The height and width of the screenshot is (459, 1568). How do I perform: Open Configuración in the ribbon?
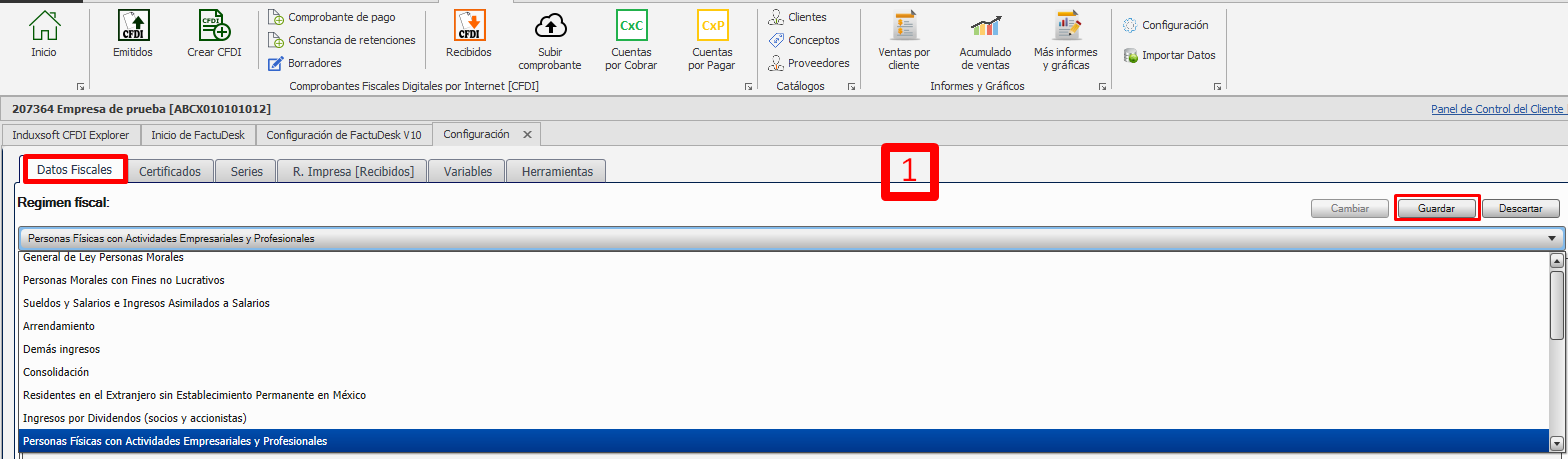pos(1166,25)
